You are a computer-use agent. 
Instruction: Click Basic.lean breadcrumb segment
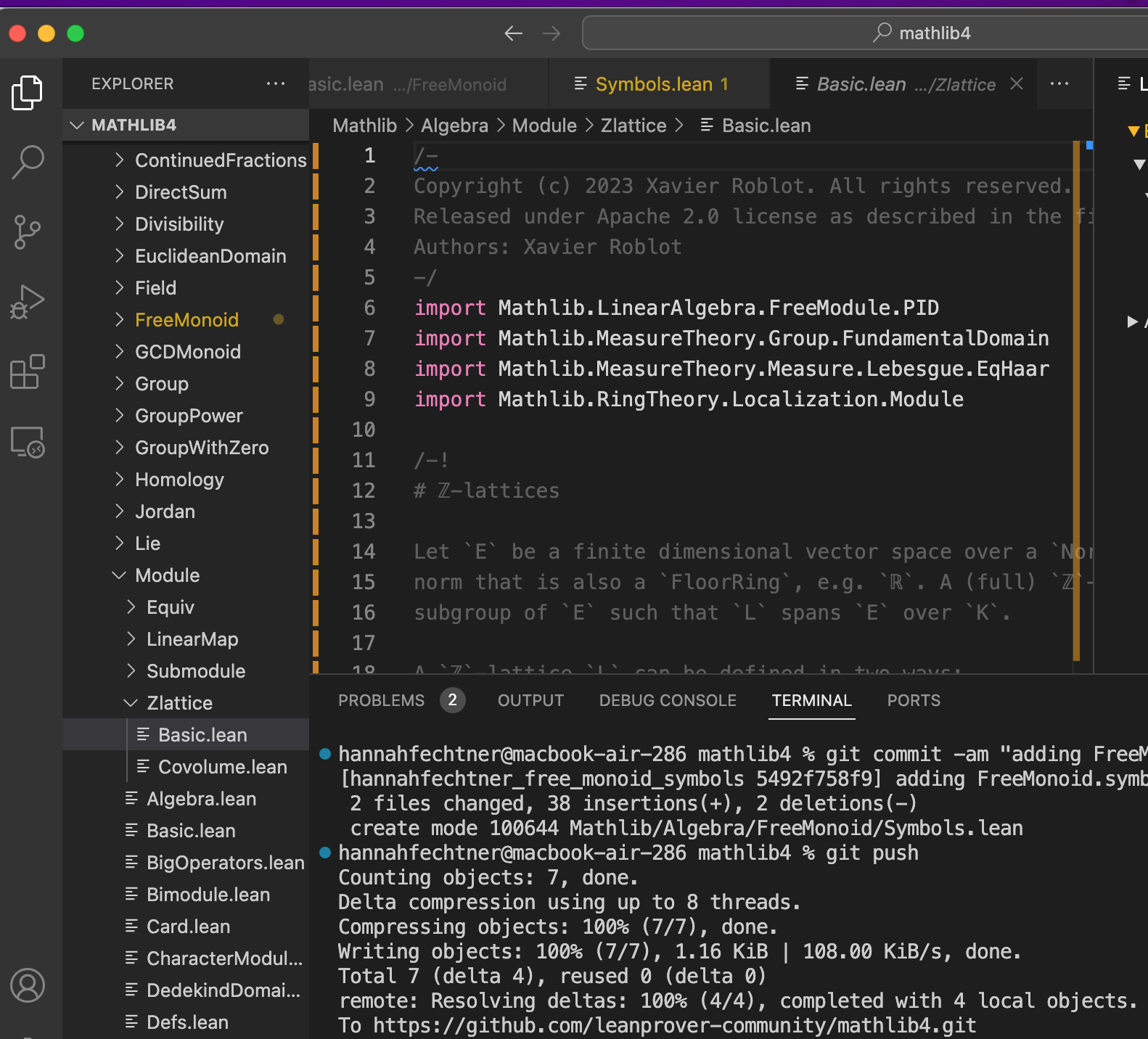pyautogui.click(x=755, y=126)
